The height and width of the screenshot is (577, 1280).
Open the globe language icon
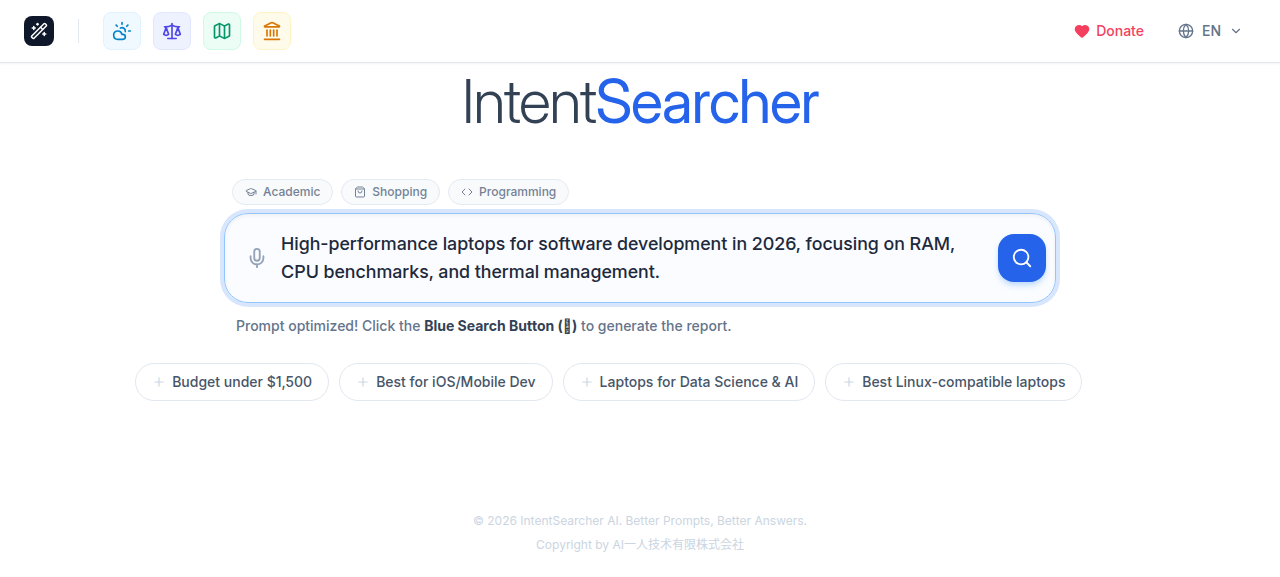[1185, 31]
